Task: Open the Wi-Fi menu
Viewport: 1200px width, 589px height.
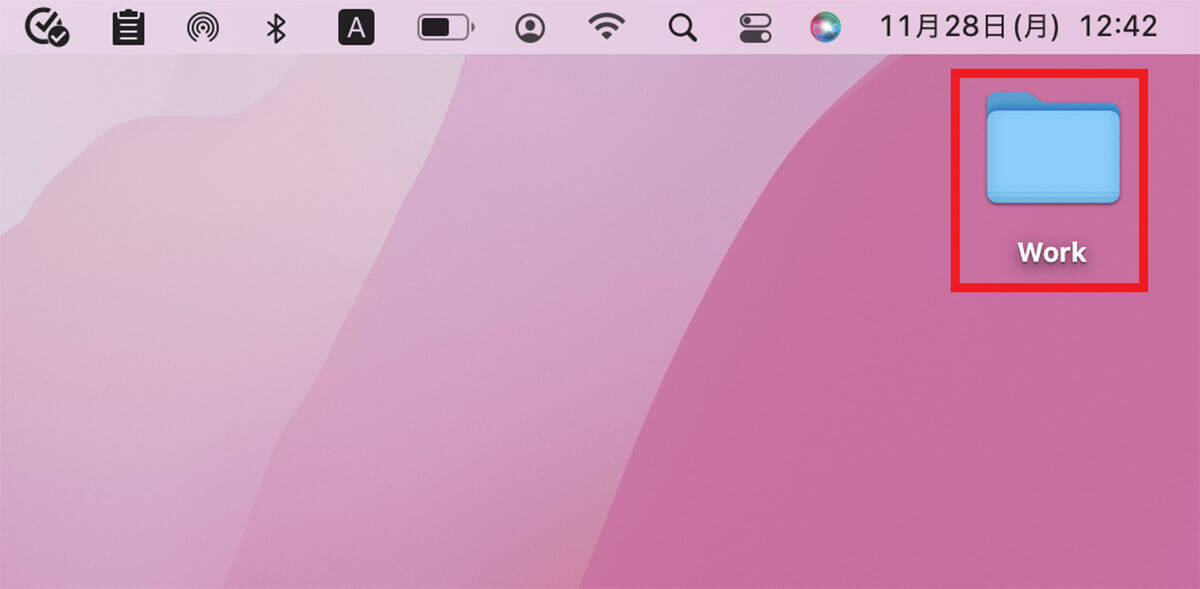Action: [605, 27]
